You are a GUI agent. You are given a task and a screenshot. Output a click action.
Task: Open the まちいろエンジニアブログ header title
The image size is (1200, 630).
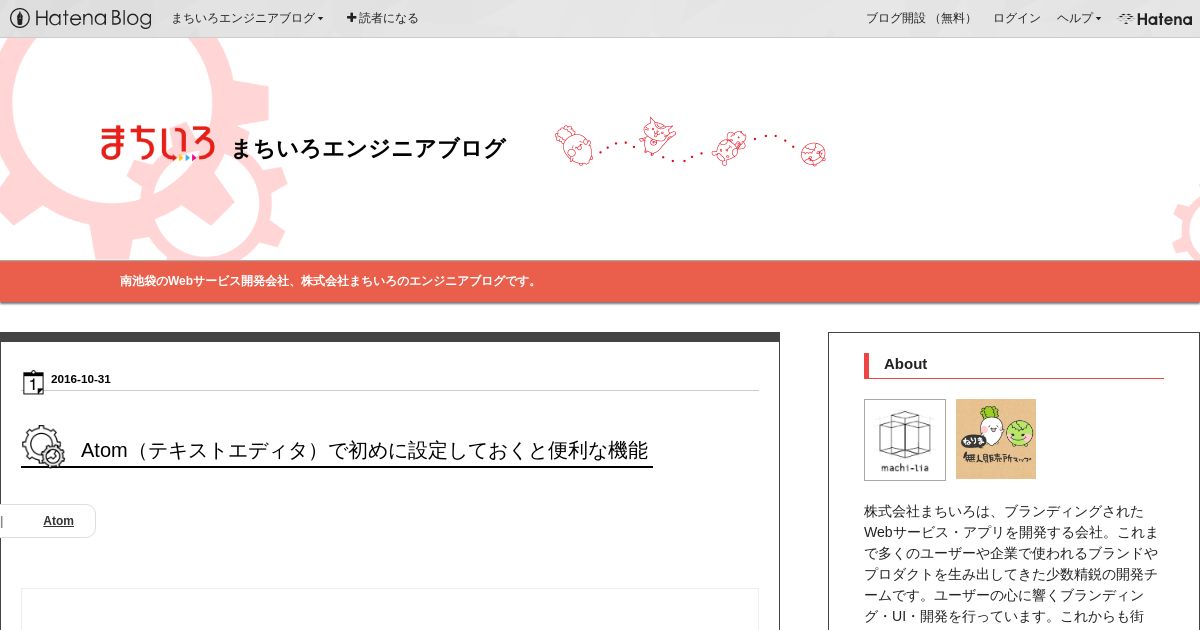tap(368, 148)
